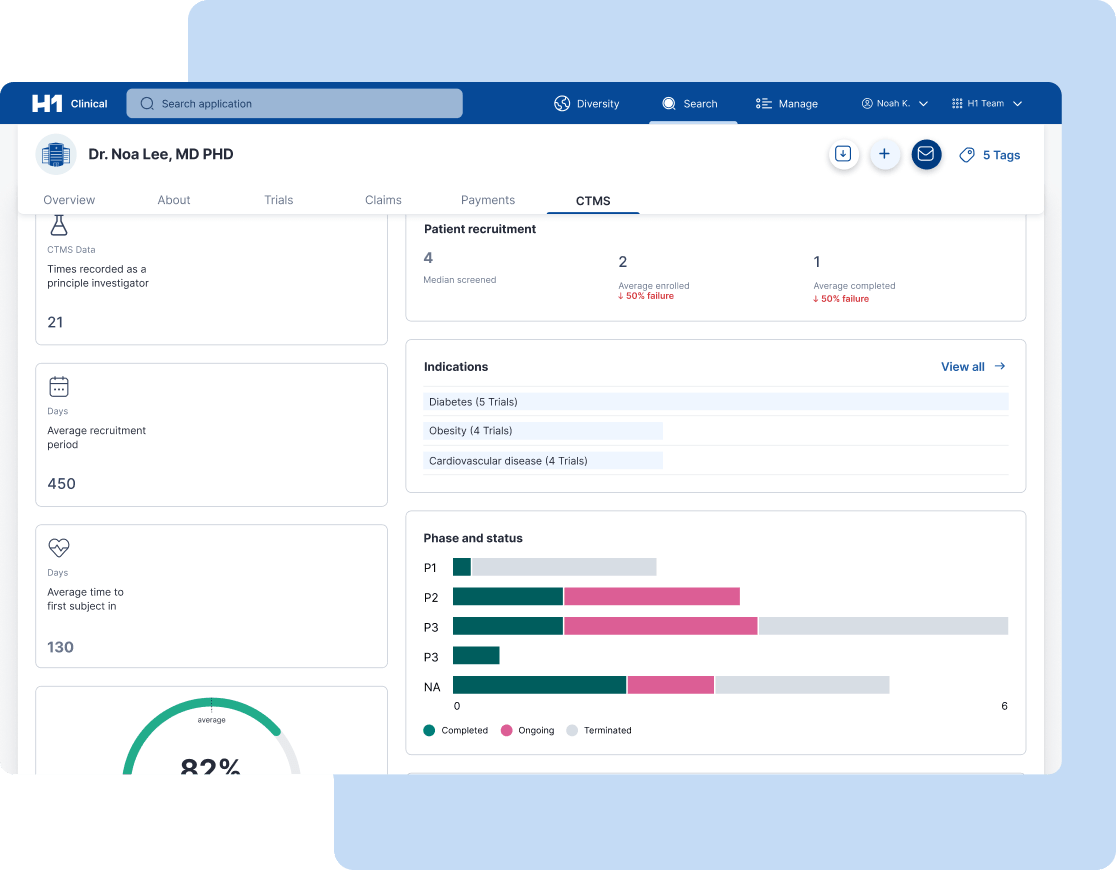This screenshot has width=1116, height=870.
Task: Click the Terminated legend gray dot
Action: pyautogui.click(x=572, y=730)
